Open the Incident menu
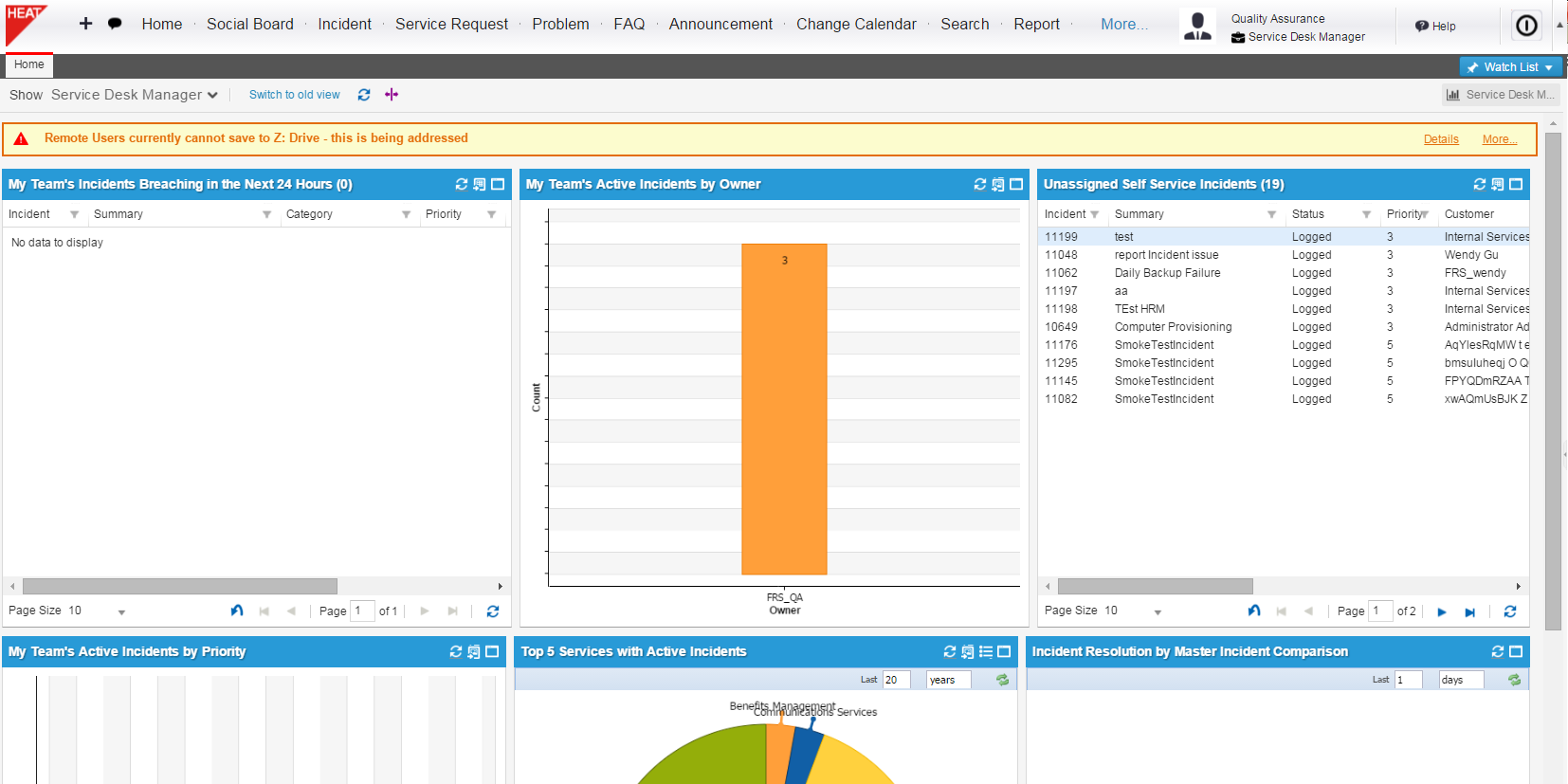Screen dimensions: 1568x784 click(x=344, y=25)
